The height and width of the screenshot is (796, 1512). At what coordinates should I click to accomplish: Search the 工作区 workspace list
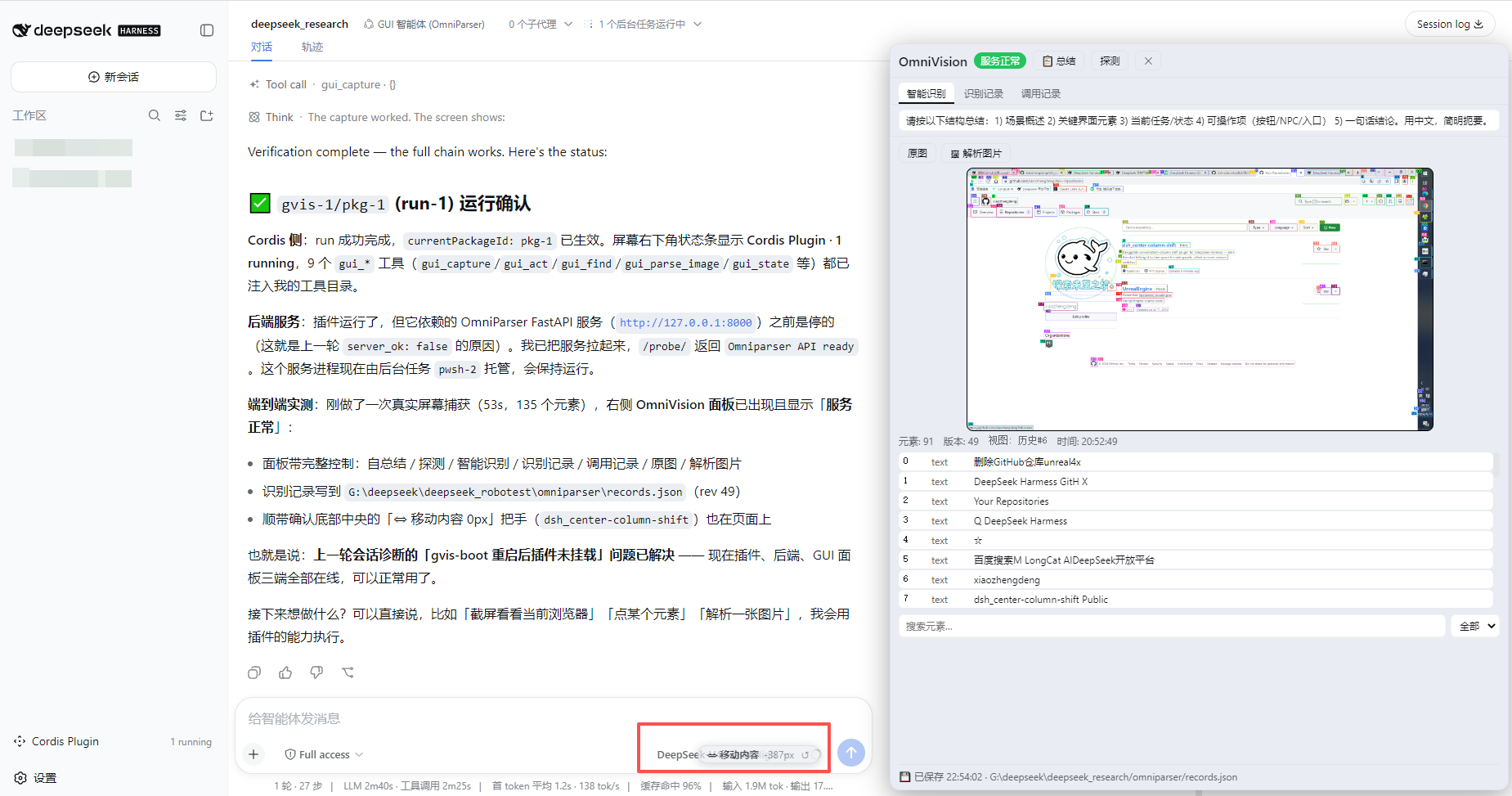coord(154,115)
